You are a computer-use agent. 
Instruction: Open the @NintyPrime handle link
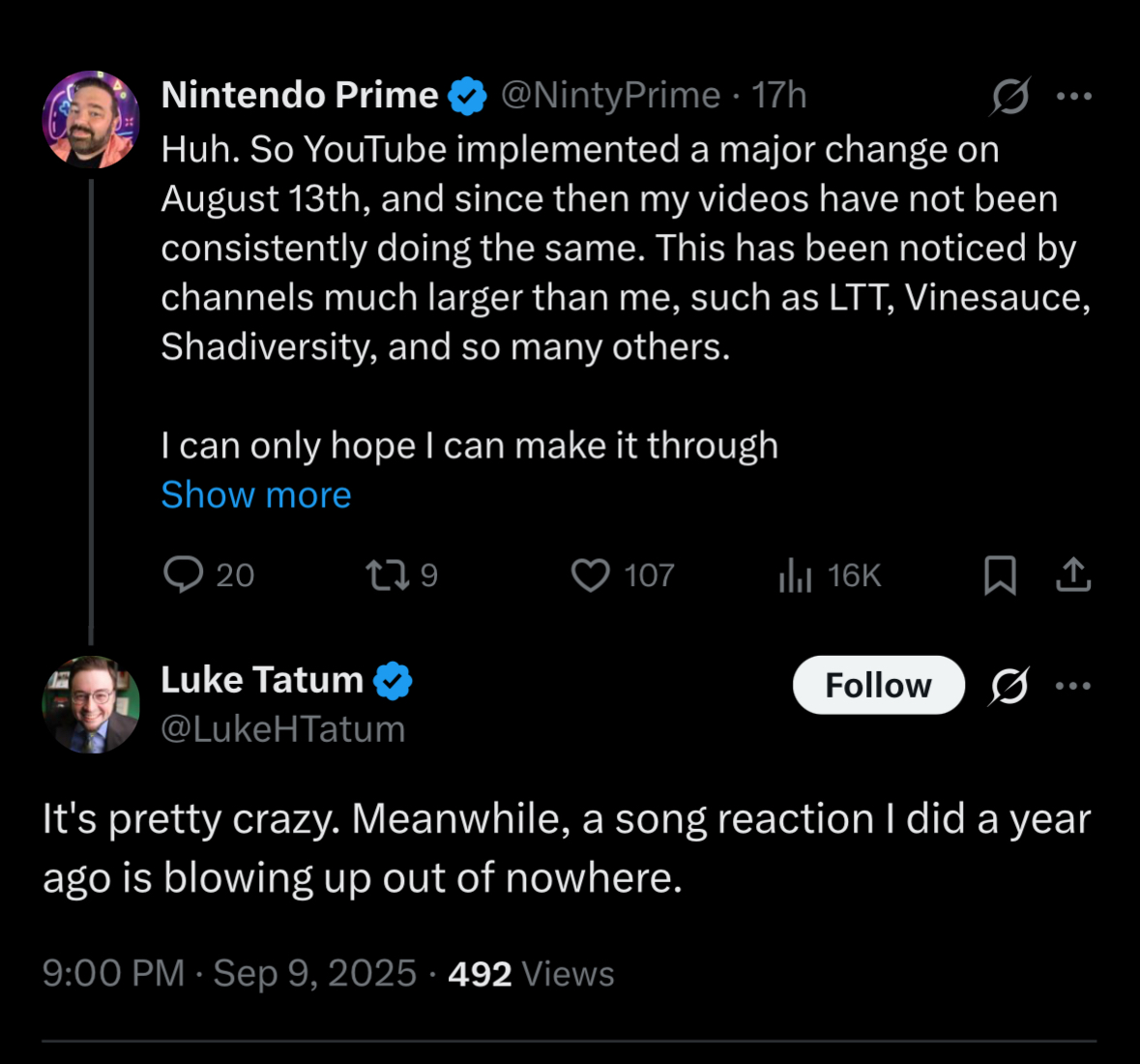(x=610, y=95)
